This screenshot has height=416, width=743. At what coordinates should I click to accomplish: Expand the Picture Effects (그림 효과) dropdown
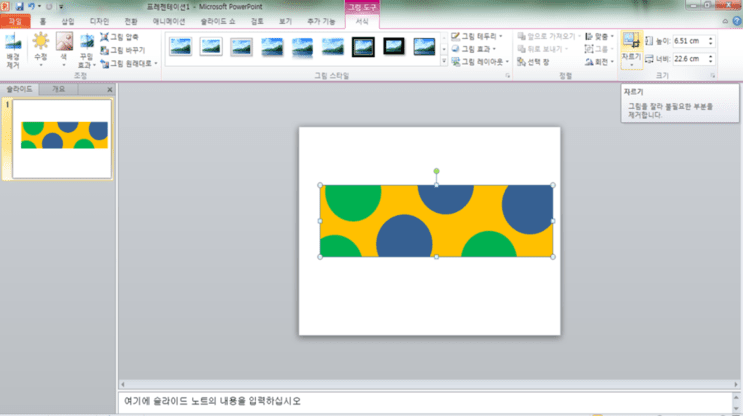tap(474, 49)
